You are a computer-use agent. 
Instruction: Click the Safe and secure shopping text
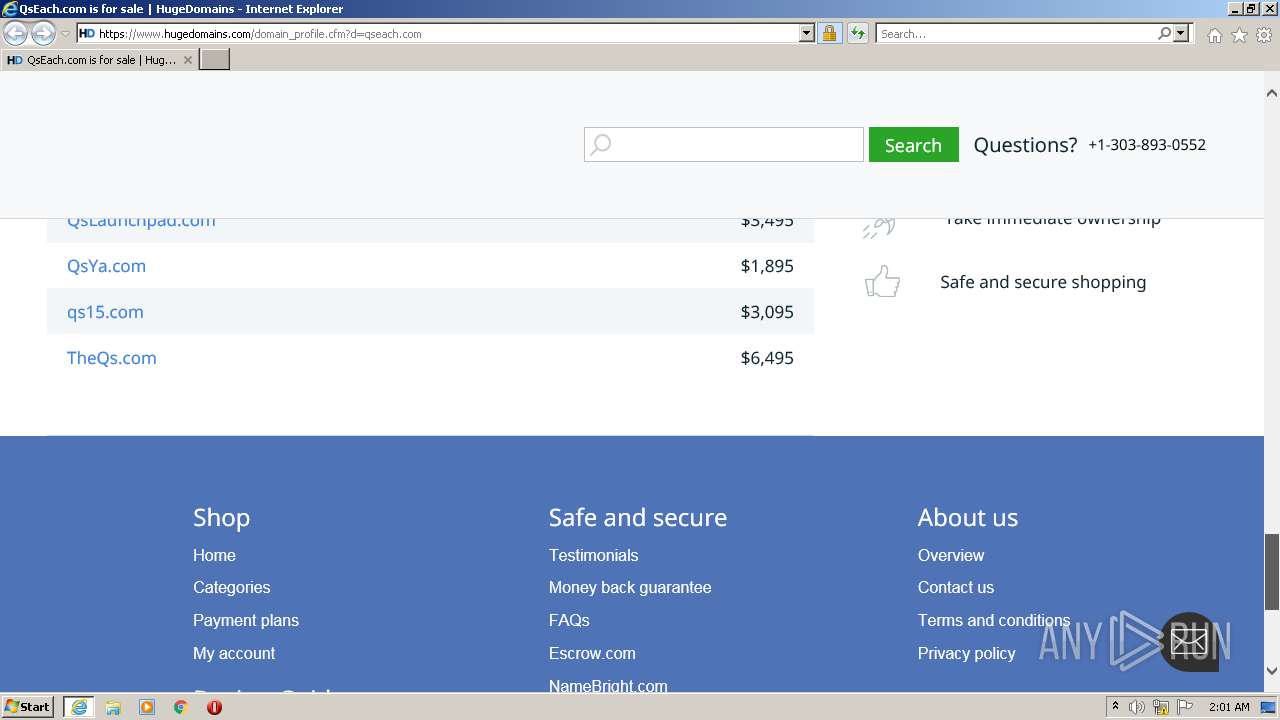[x=1043, y=282]
